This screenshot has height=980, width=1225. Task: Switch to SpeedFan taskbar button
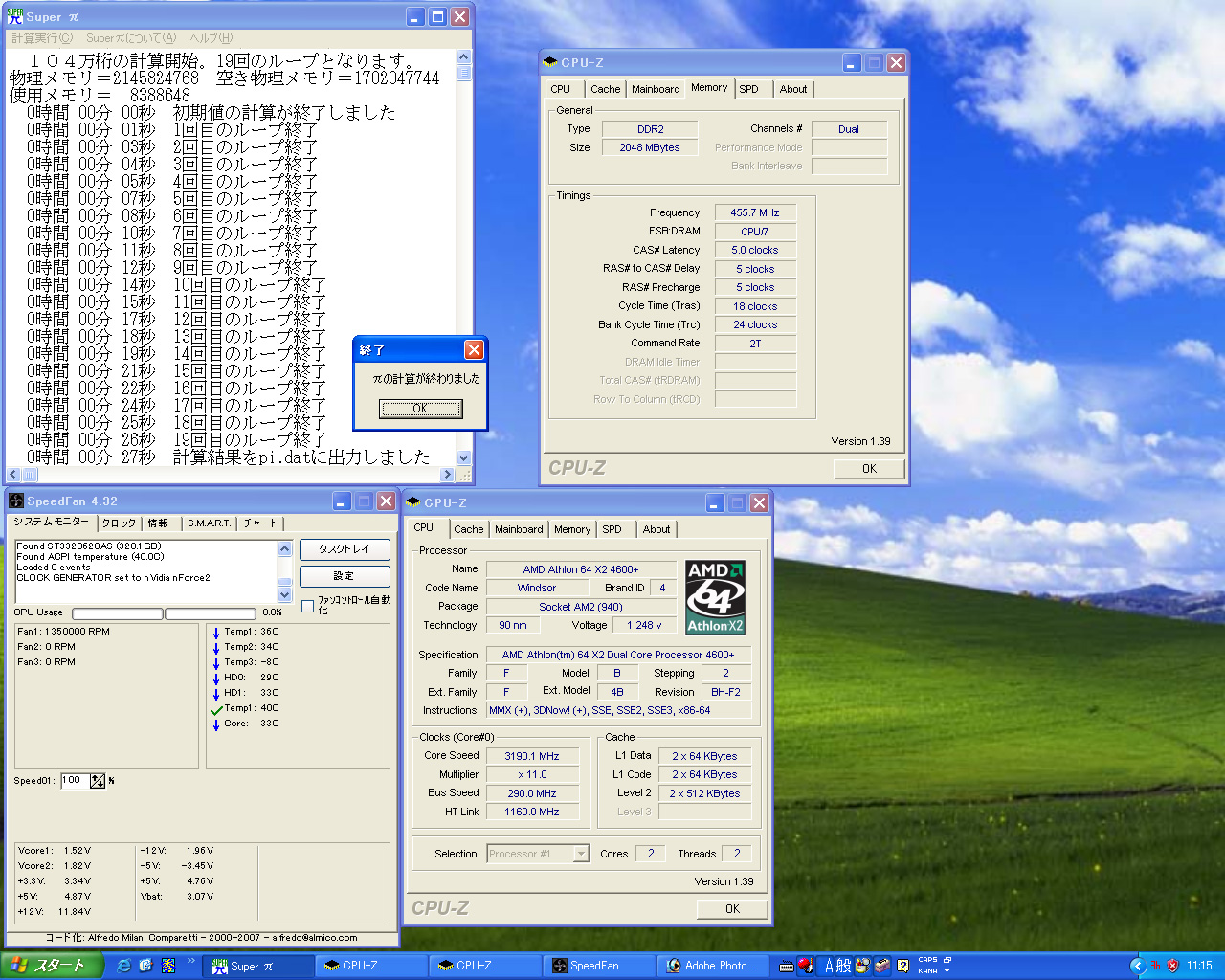click(x=600, y=966)
